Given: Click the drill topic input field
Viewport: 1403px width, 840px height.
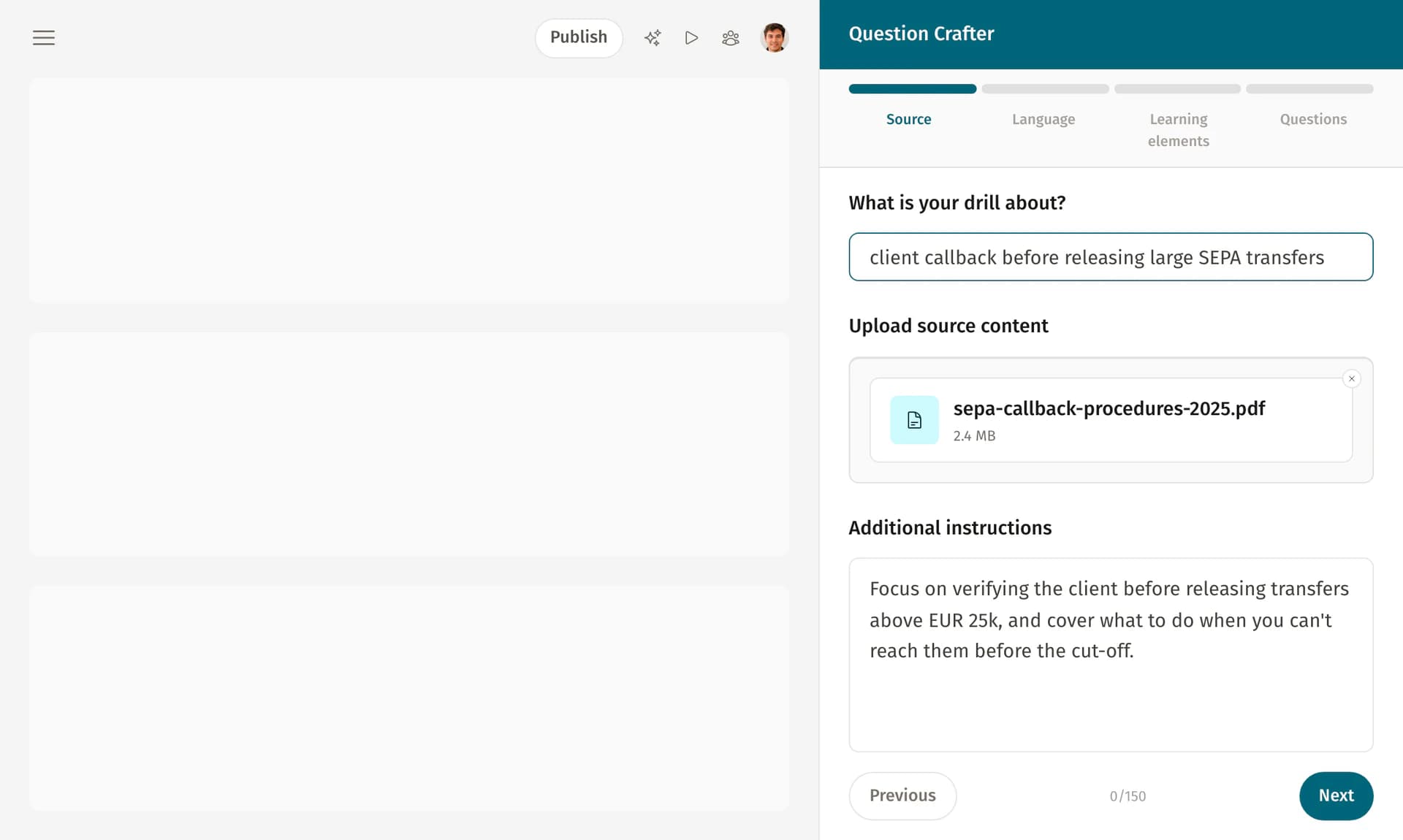Looking at the screenshot, I should [x=1111, y=257].
